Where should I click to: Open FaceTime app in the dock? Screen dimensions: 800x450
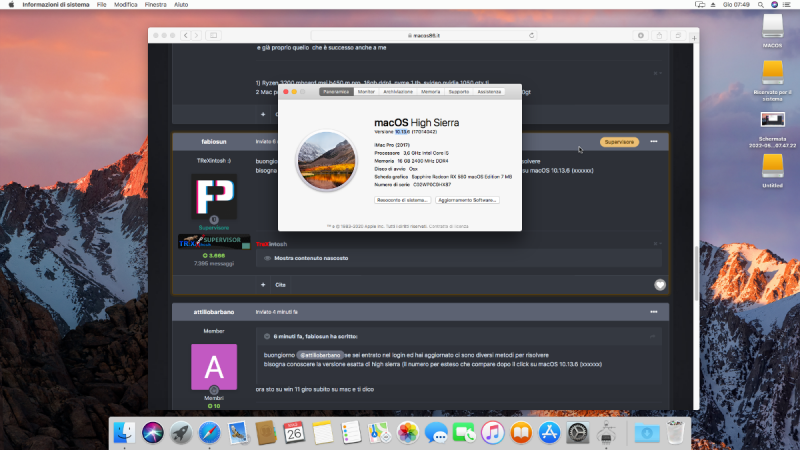click(x=464, y=433)
